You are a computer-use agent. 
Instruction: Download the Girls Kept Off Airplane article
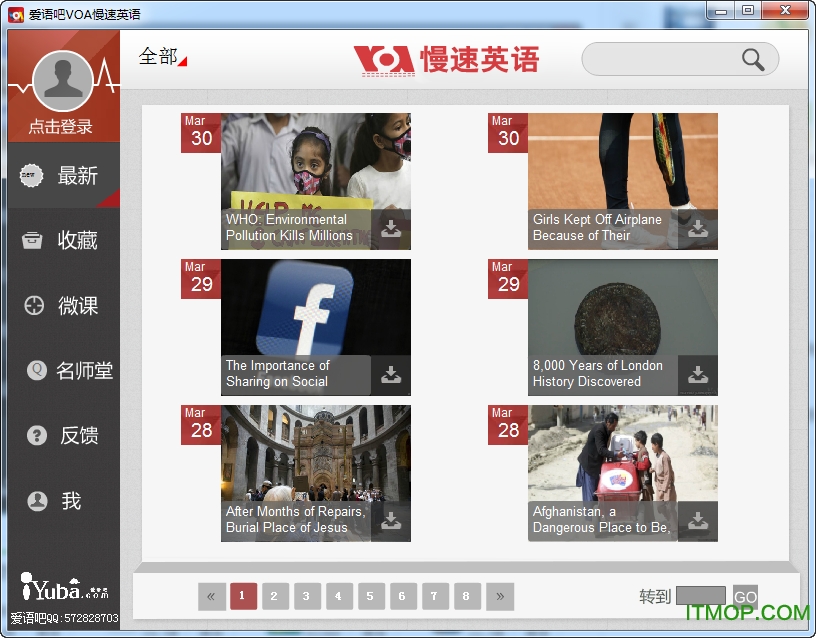[698, 229]
